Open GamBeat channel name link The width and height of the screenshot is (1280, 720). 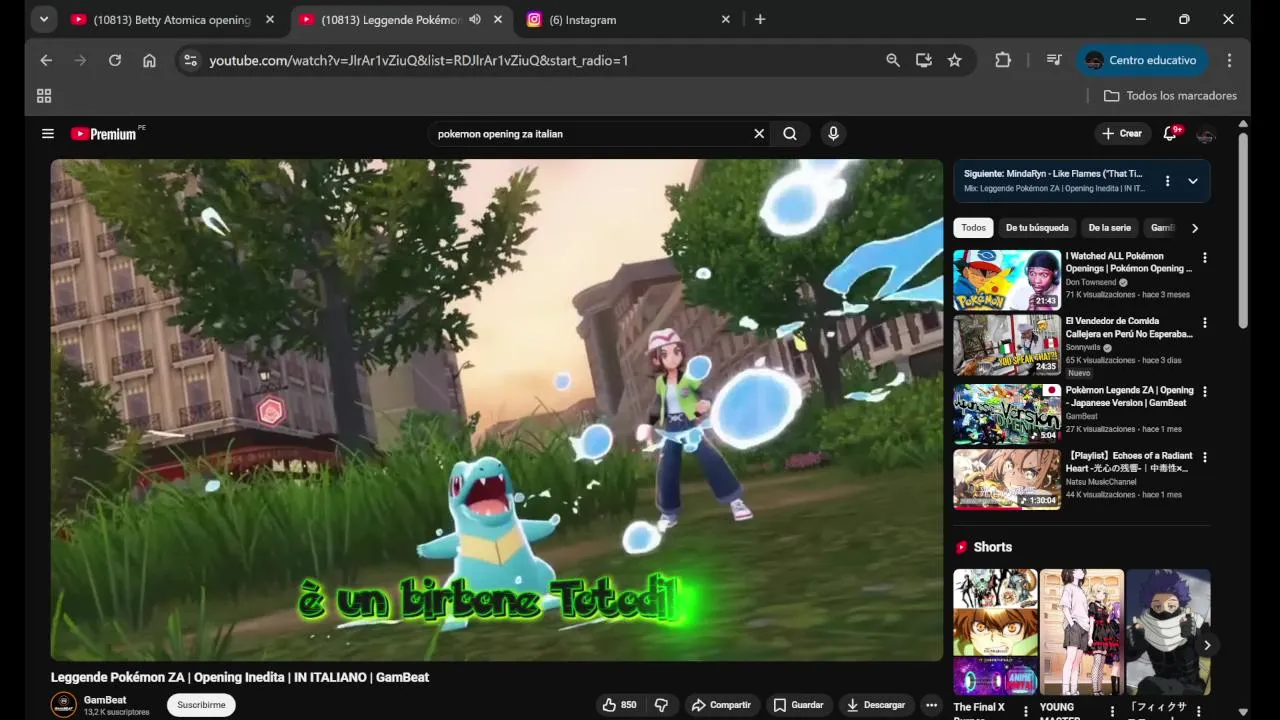[x=105, y=700]
